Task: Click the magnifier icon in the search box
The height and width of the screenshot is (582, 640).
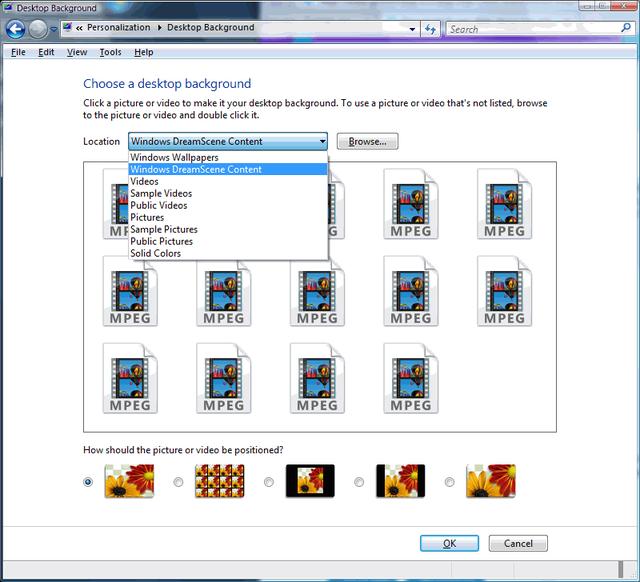Action: (x=625, y=28)
